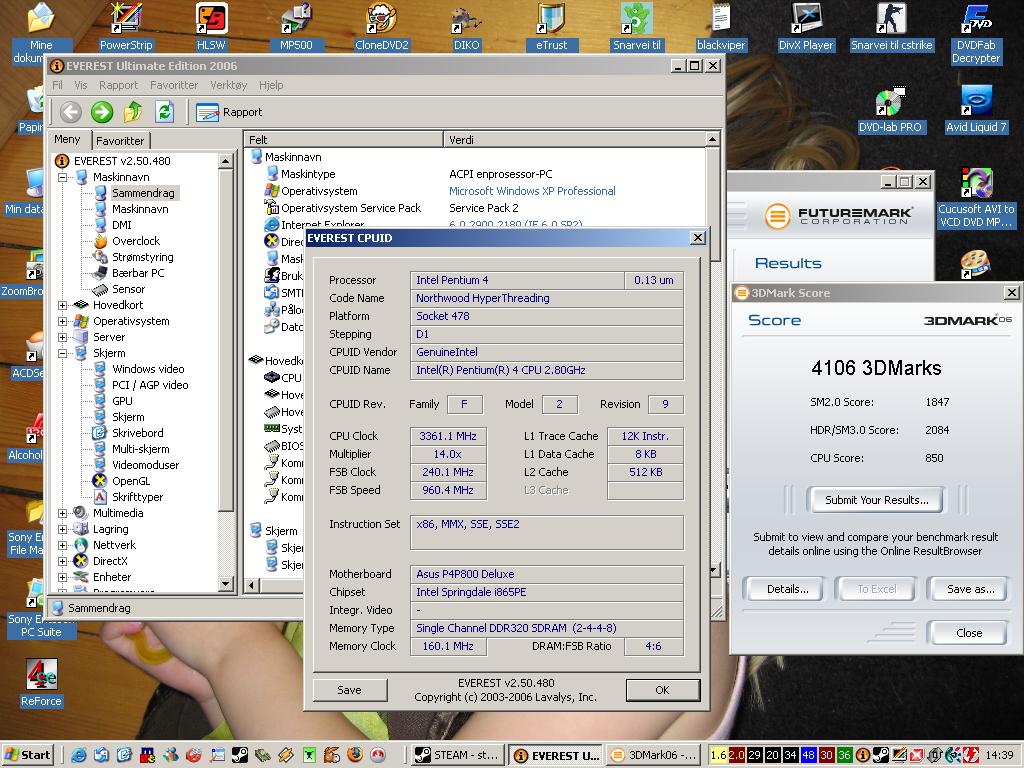Switch to 3DMark06 taskbar button
This screenshot has width=1024, height=768.
pos(653,755)
